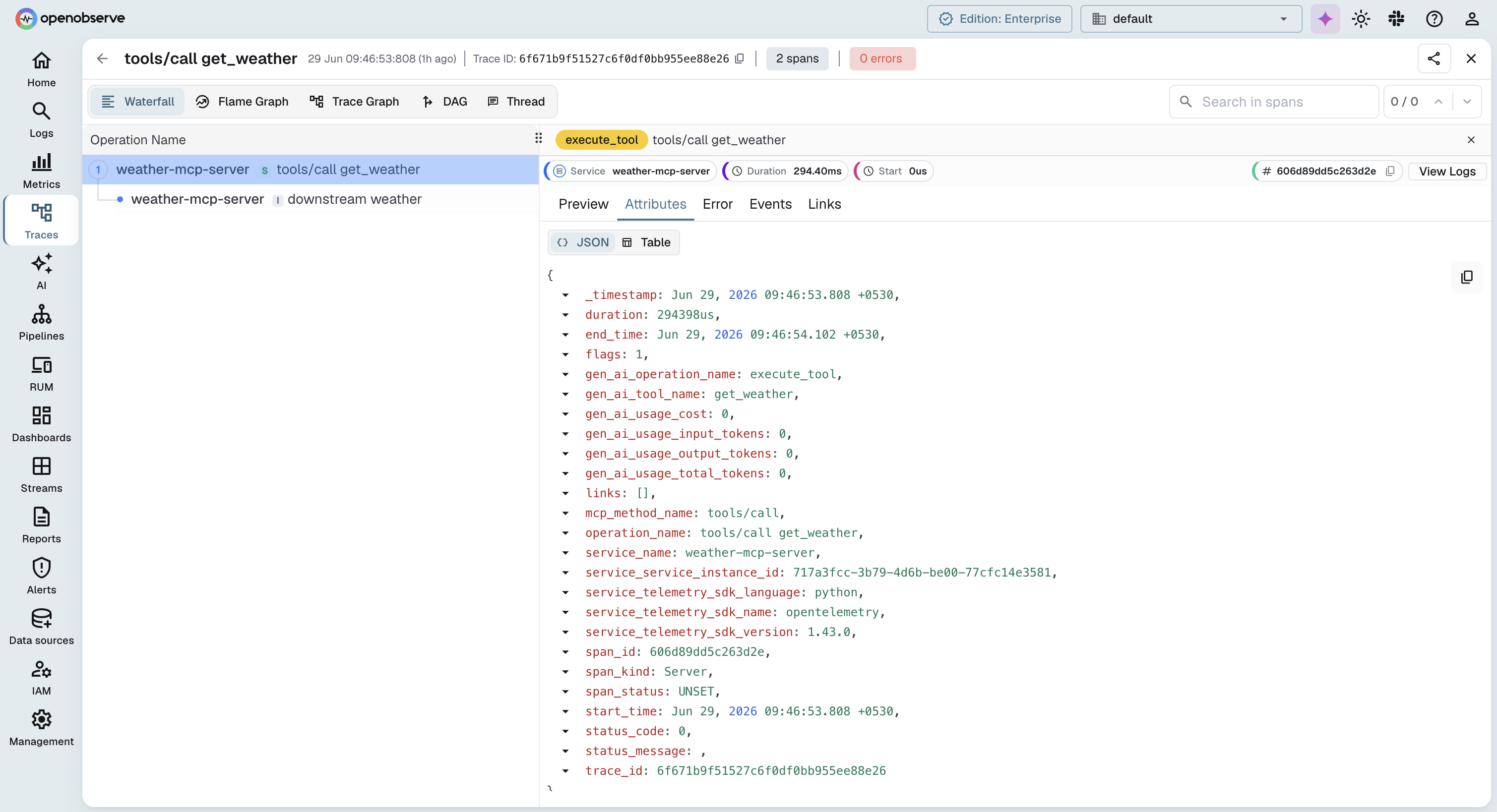
Task: Open Streams in the sidebar
Action: [41, 474]
